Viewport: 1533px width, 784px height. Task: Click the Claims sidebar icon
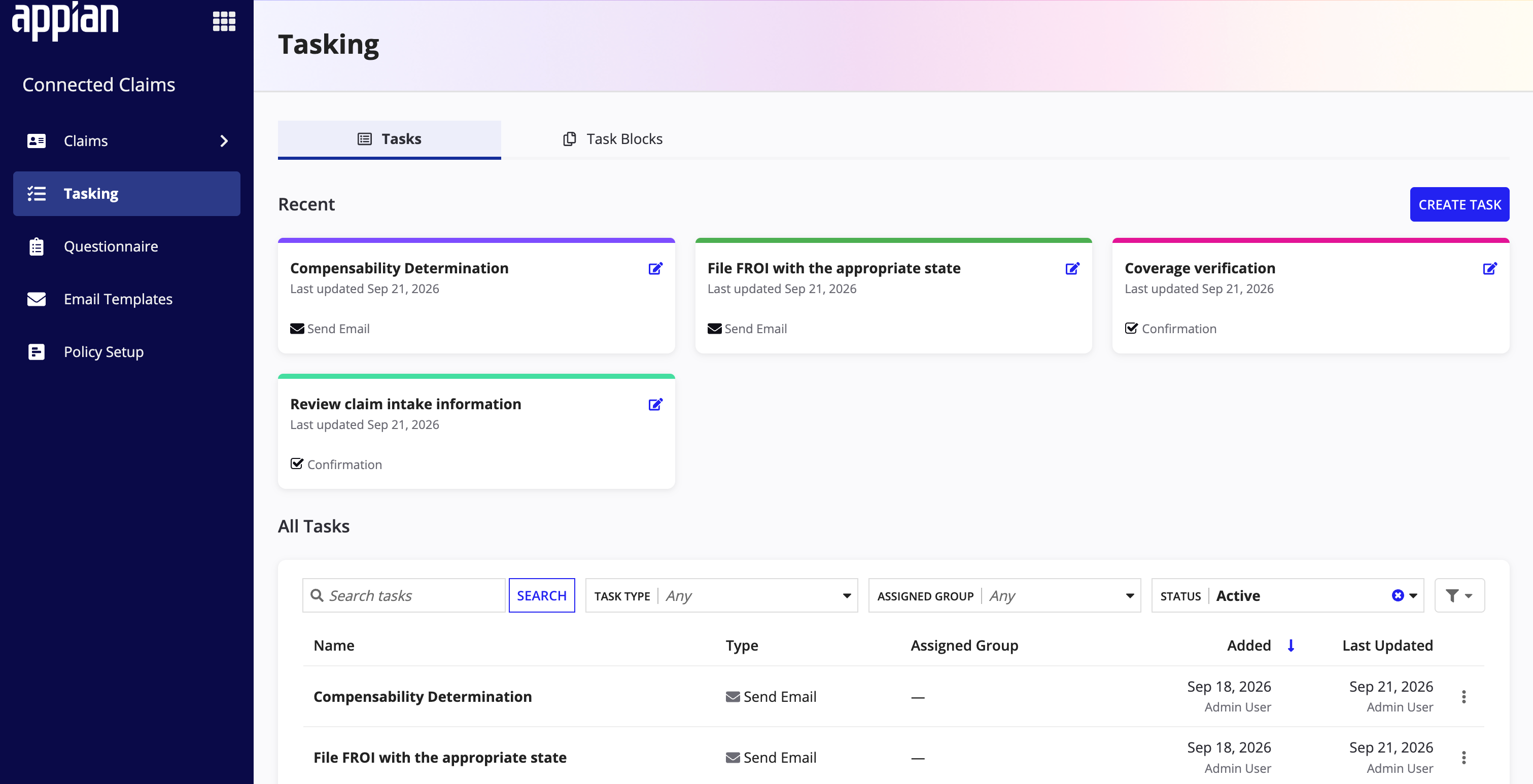(37, 141)
